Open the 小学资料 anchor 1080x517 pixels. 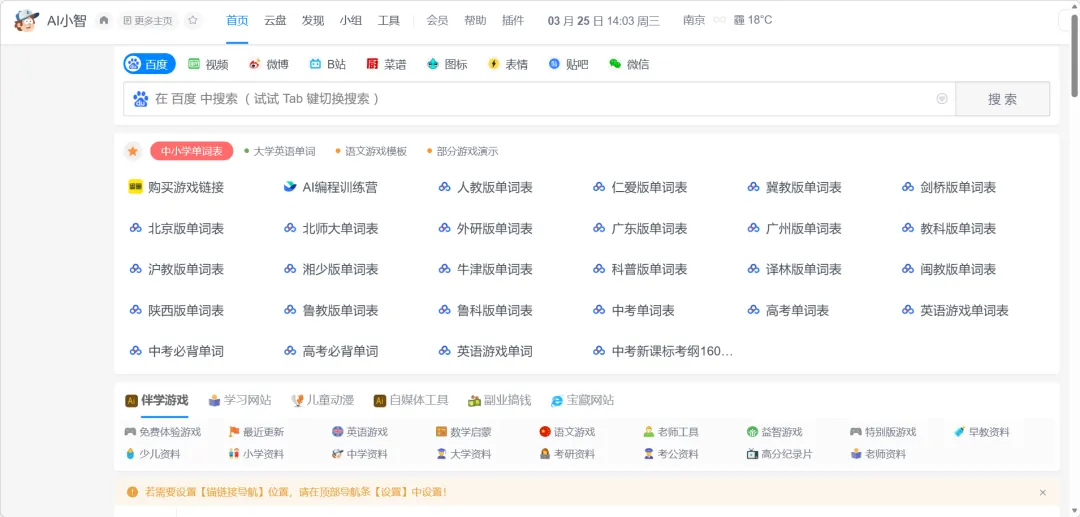(x=256, y=454)
